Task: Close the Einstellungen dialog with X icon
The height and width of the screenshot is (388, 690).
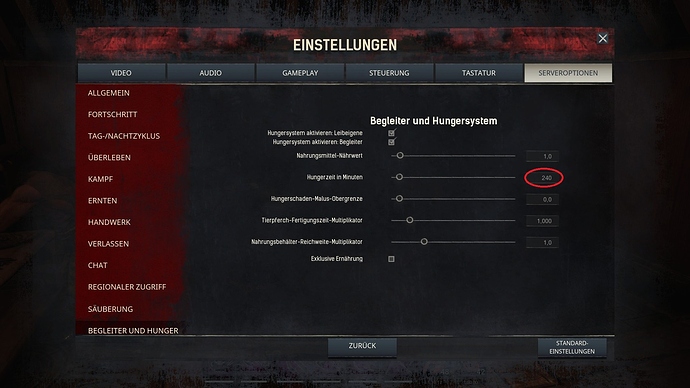Action: click(x=602, y=39)
